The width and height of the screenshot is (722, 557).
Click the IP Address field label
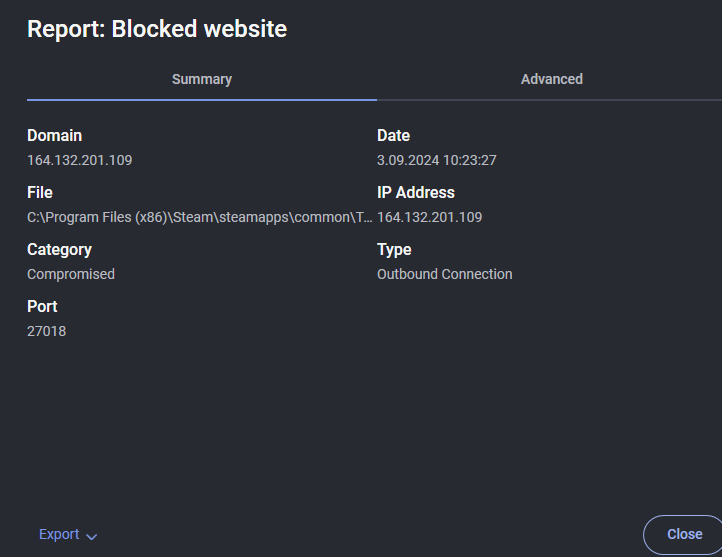415,192
